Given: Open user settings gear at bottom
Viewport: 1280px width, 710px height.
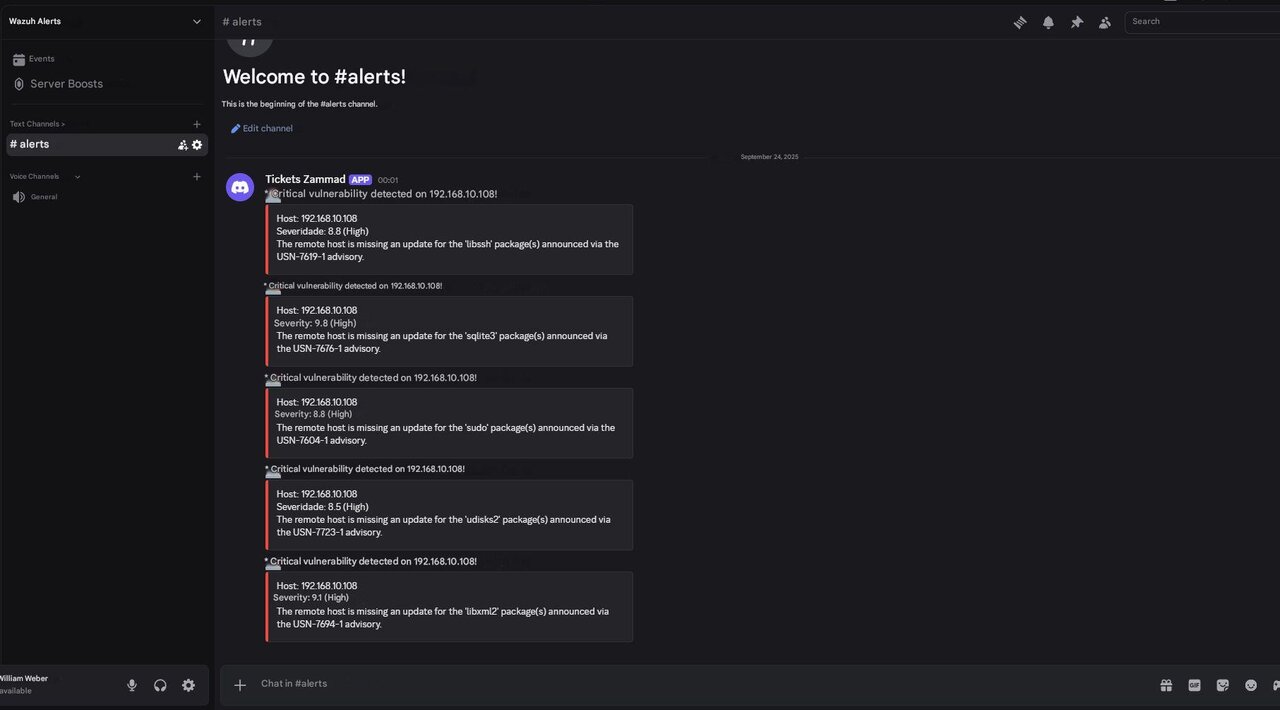Looking at the screenshot, I should coord(188,685).
